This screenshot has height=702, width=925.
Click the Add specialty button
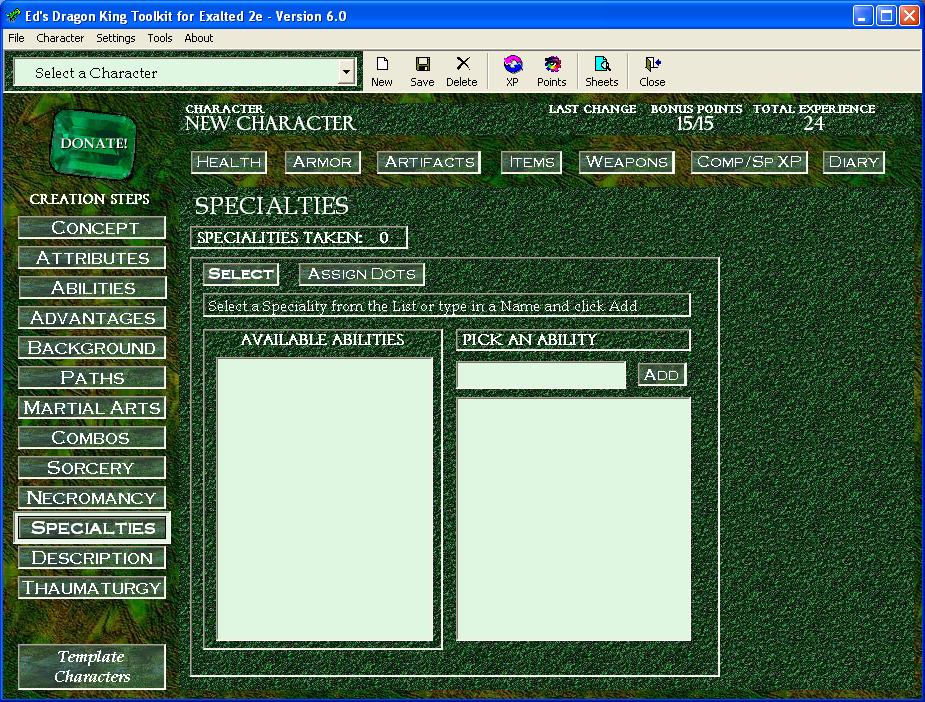[662, 375]
